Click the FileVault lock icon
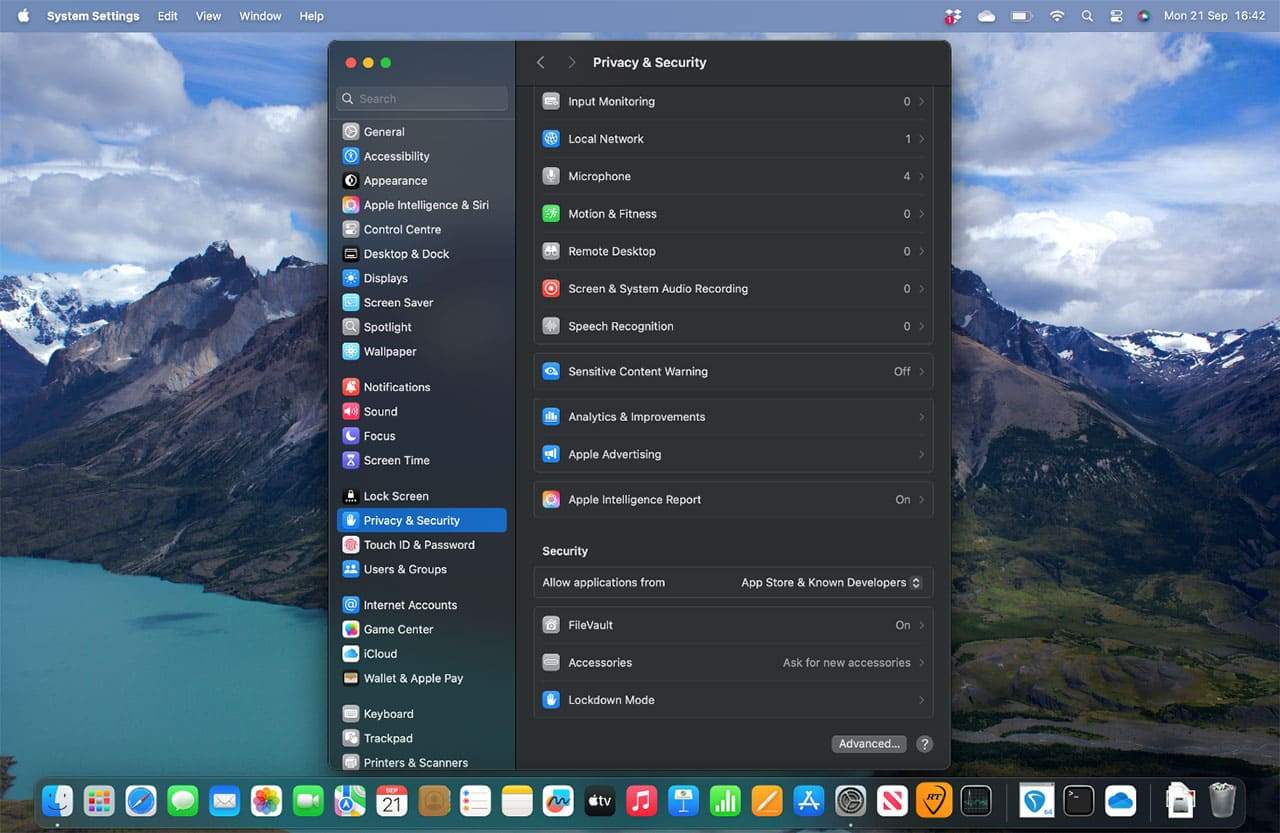The width and height of the screenshot is (1280, 833). (x=551, y=625)
